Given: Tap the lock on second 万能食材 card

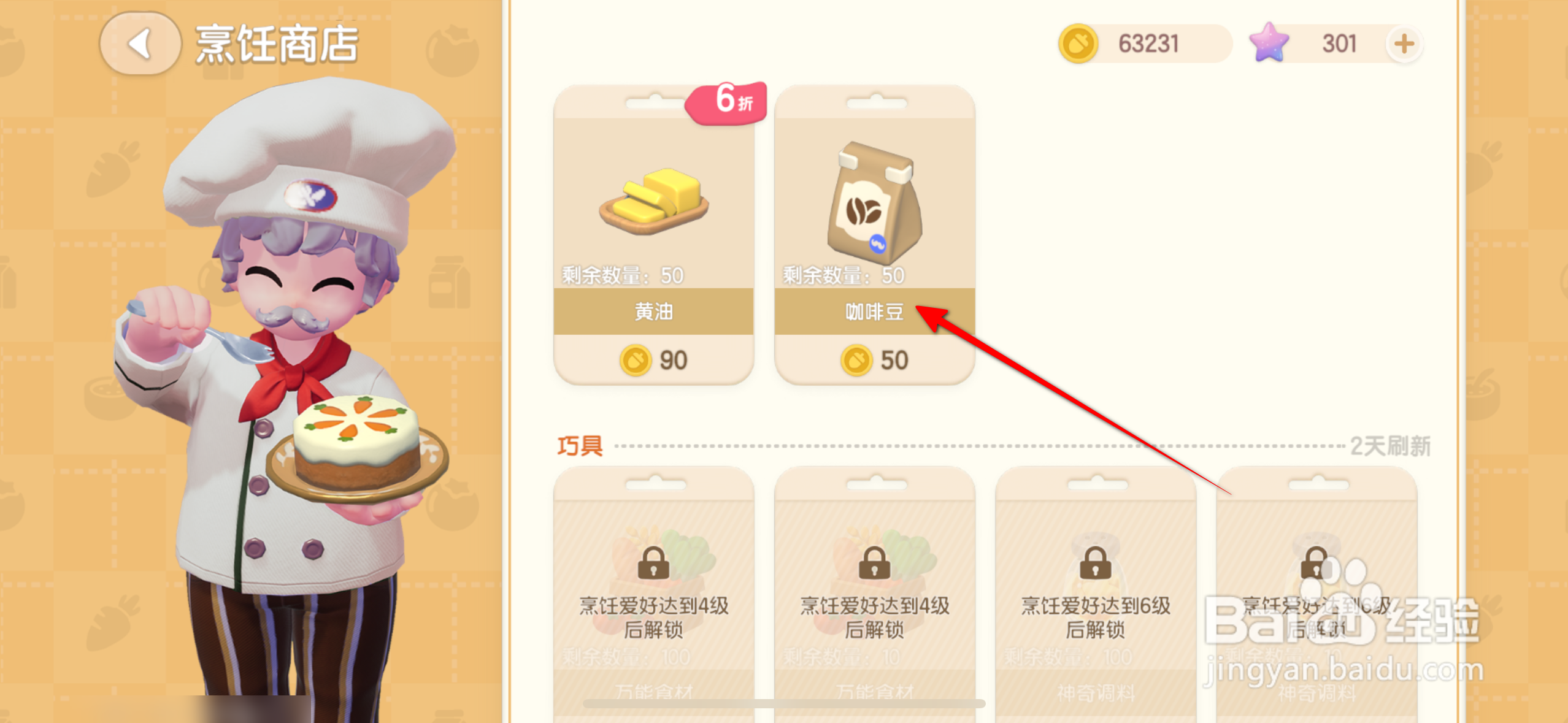Looking at the screenshot, I should (874, 562).
